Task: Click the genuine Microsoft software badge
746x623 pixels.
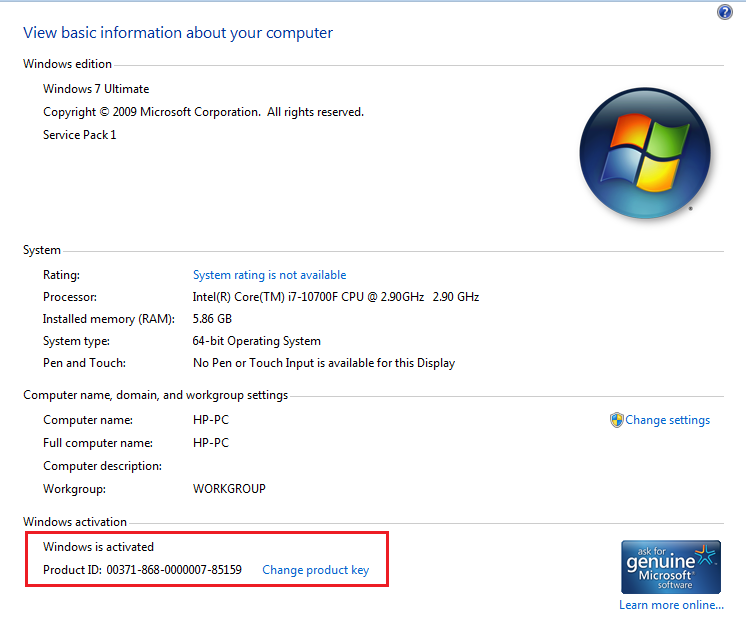Action: click(x=671, y=567)
